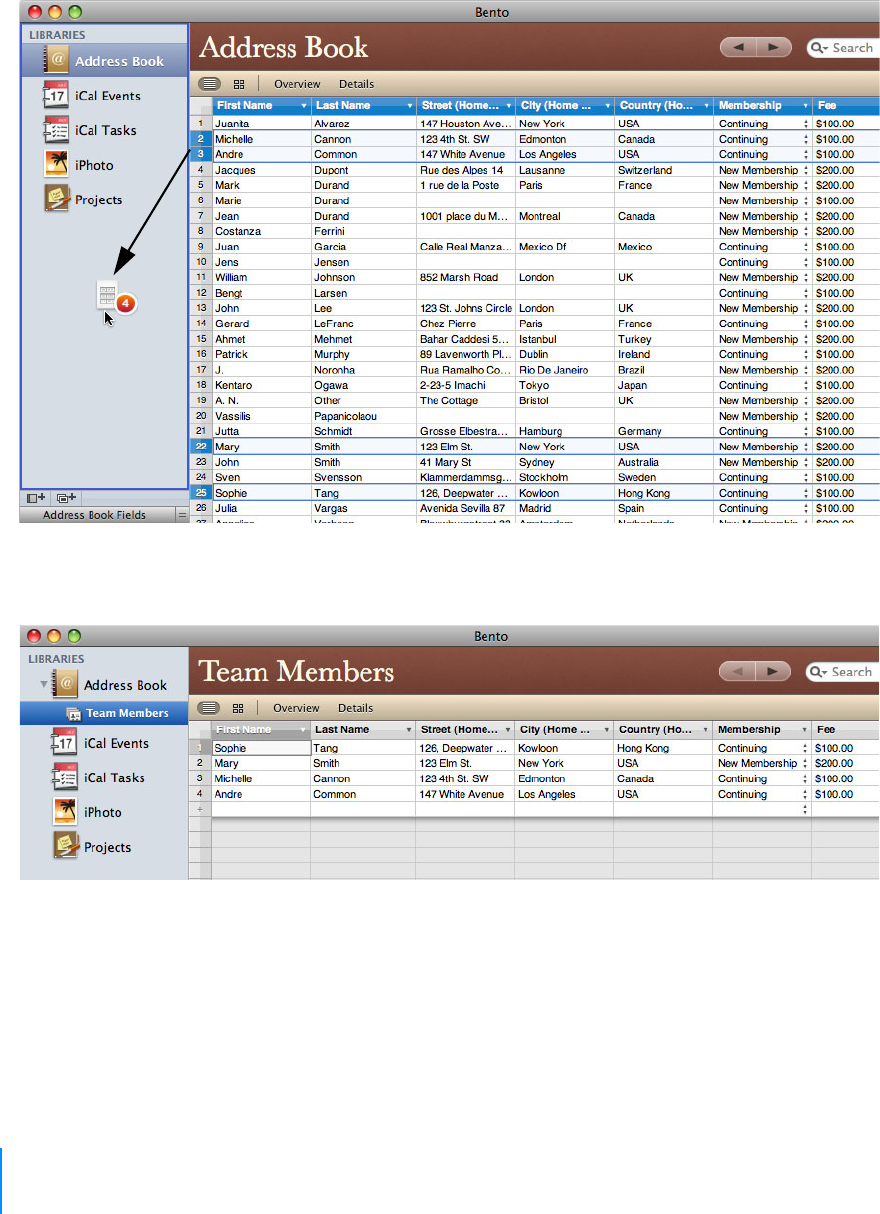Click '852 Marsh Road' street cell

click(x=466, y=277)
